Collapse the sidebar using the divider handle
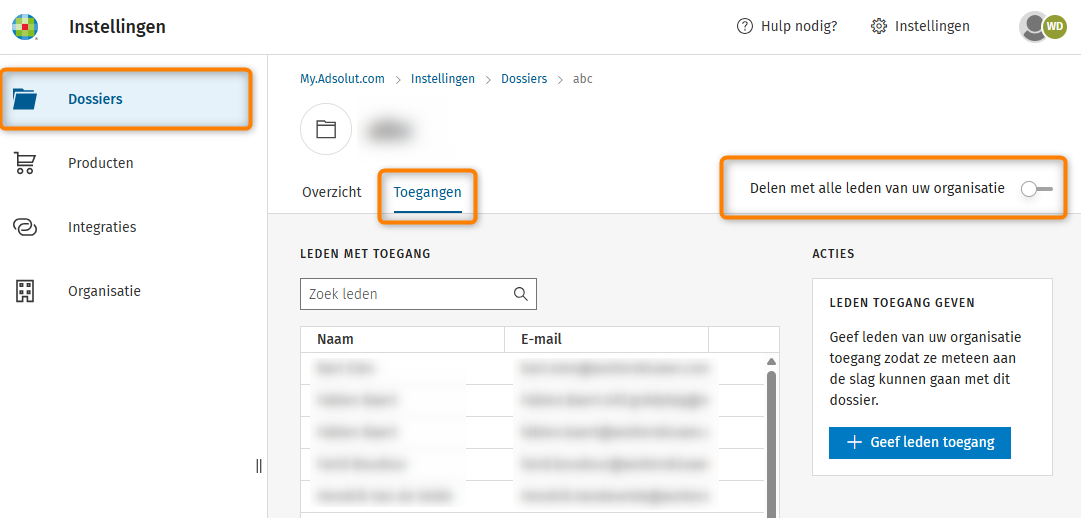Screen dimensions: 1081x518 [259, 466]
